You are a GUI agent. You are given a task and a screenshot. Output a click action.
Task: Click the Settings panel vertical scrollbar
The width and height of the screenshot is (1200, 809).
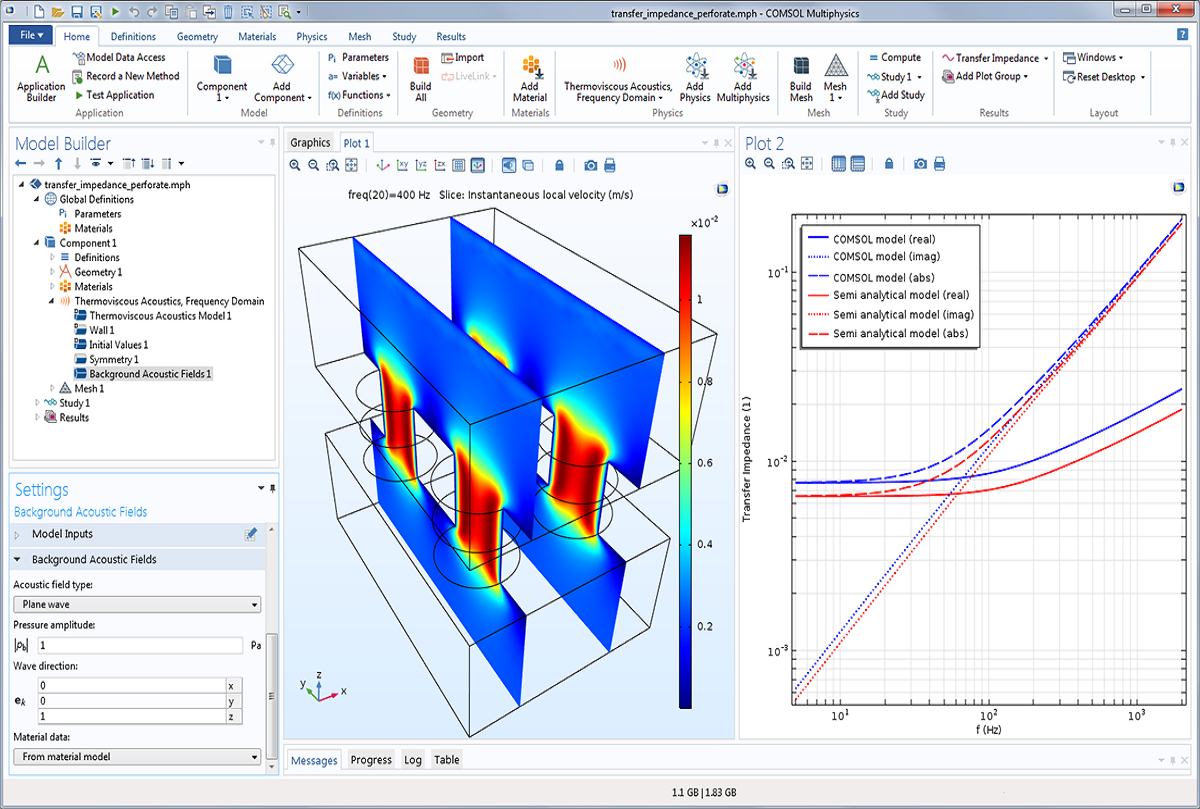click(x=274, y=697)
